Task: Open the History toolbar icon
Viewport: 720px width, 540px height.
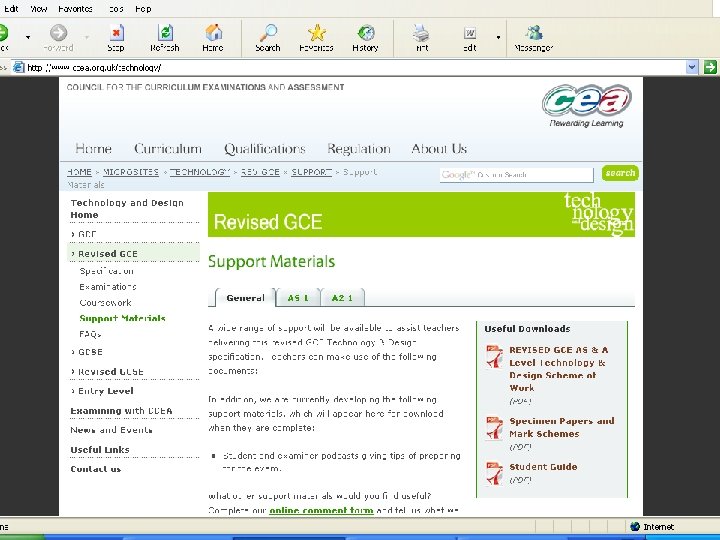Action: (366, 33)
